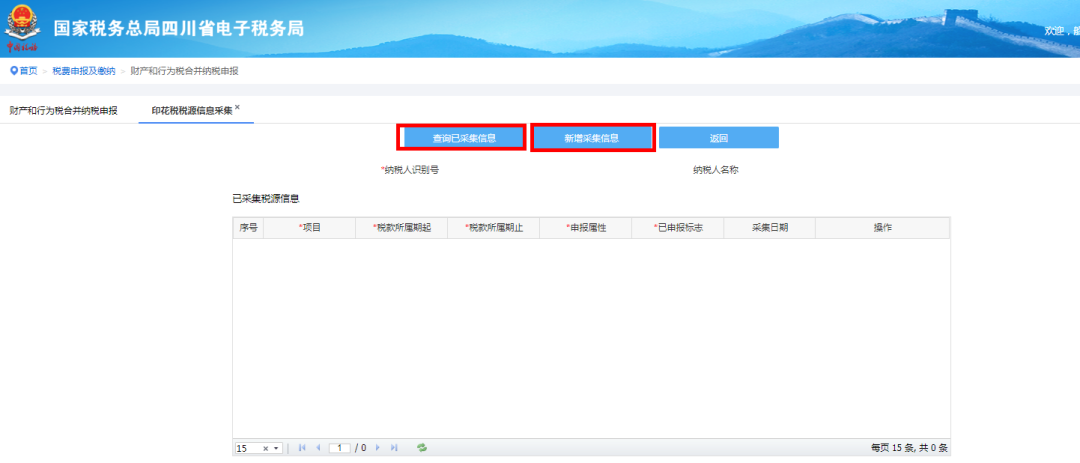Viewport: 1080px width, 463px height.
Task: Click the 国家税务总局四川省电子税务局 title
Action: (179, 29)
